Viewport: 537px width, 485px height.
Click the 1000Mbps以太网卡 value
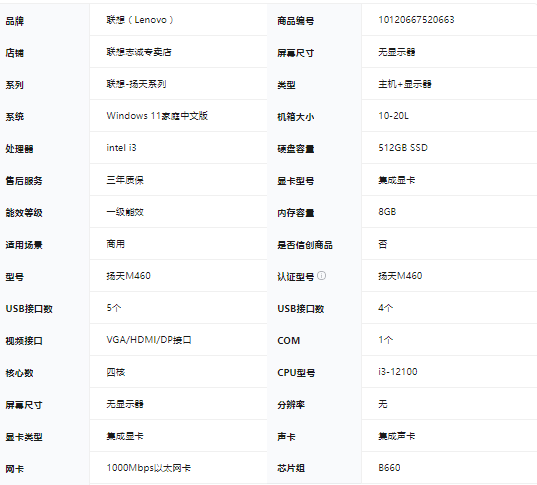[149, 468]
